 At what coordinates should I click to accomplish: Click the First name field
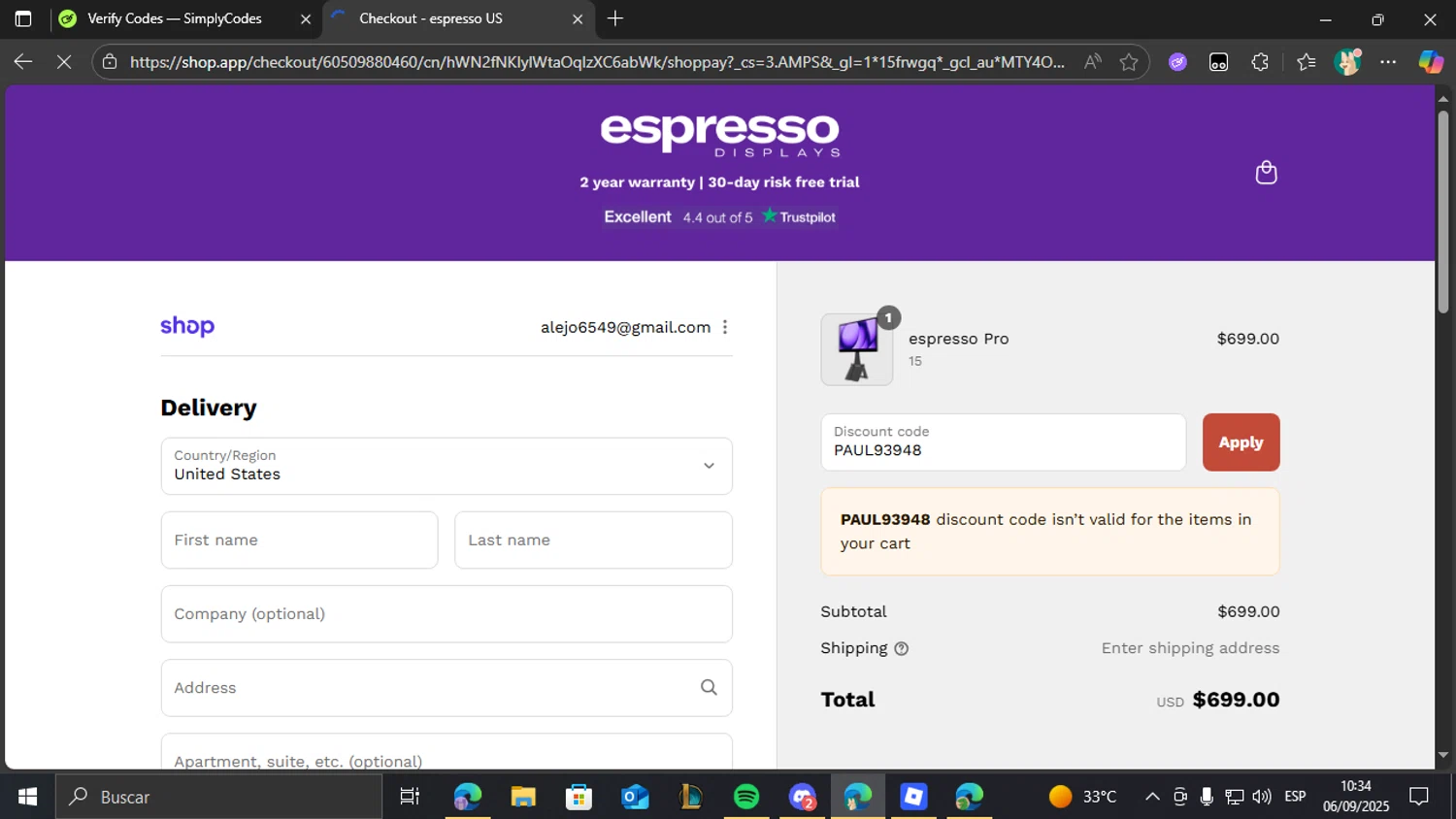[299, 540]
